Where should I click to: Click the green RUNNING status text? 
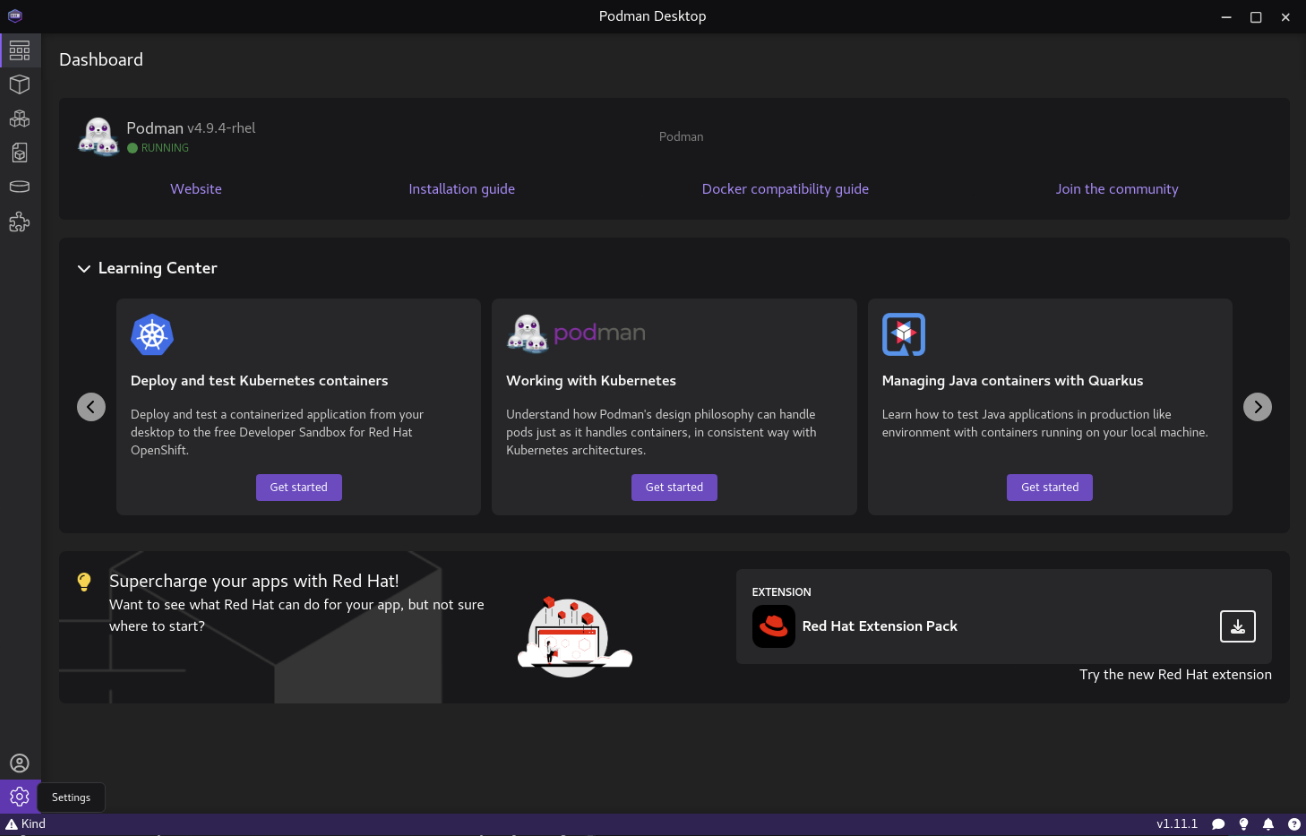[x=165, y=148]
